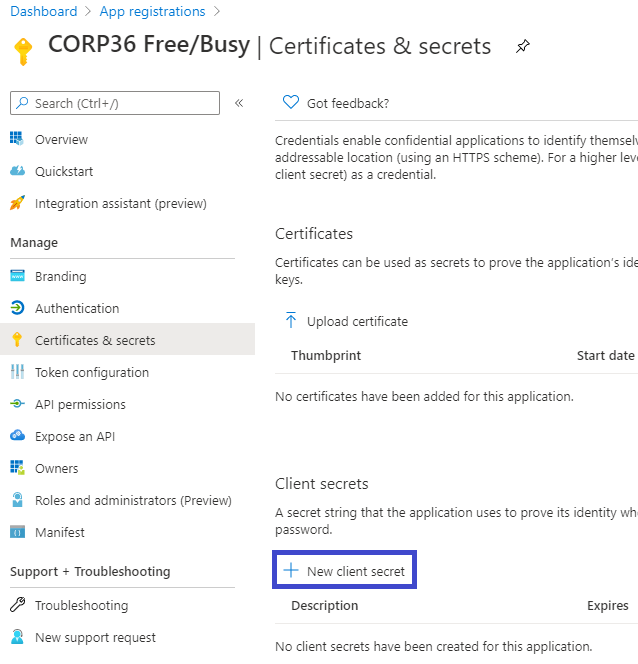Click the API permissions icon
Screen dimensions: 638x664
17,404
